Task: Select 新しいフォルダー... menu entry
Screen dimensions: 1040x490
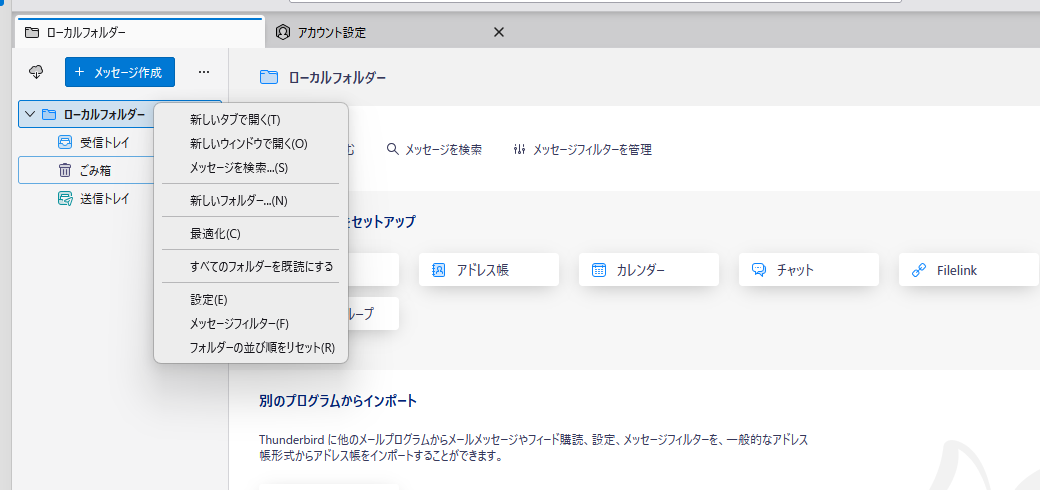Action: 238,200
